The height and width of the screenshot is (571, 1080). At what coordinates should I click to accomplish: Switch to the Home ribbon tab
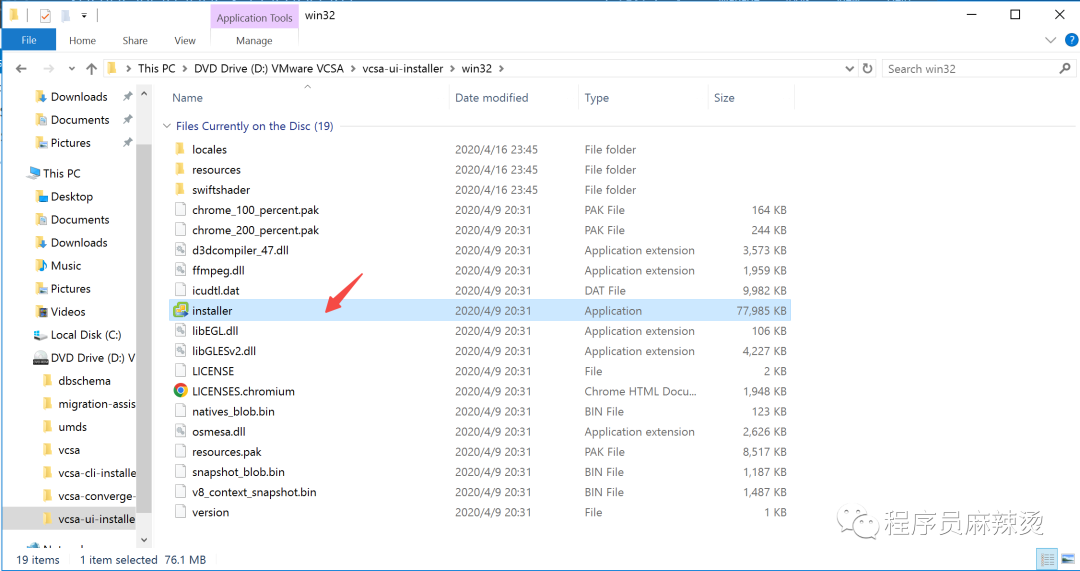coord(82,41)
